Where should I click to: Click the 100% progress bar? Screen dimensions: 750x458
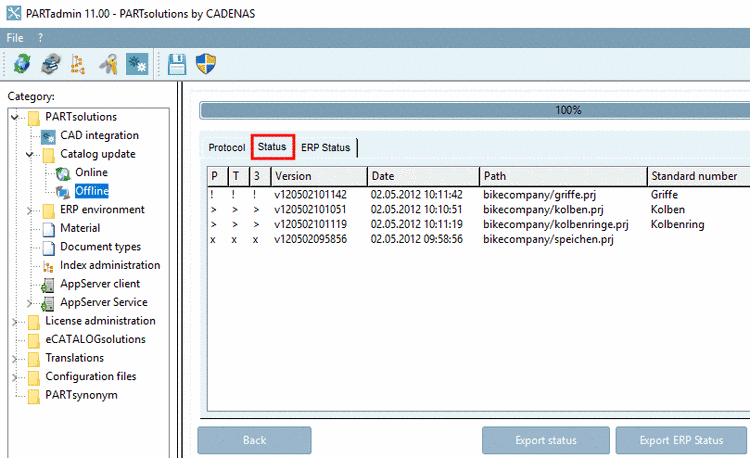[x=474, y=110]
